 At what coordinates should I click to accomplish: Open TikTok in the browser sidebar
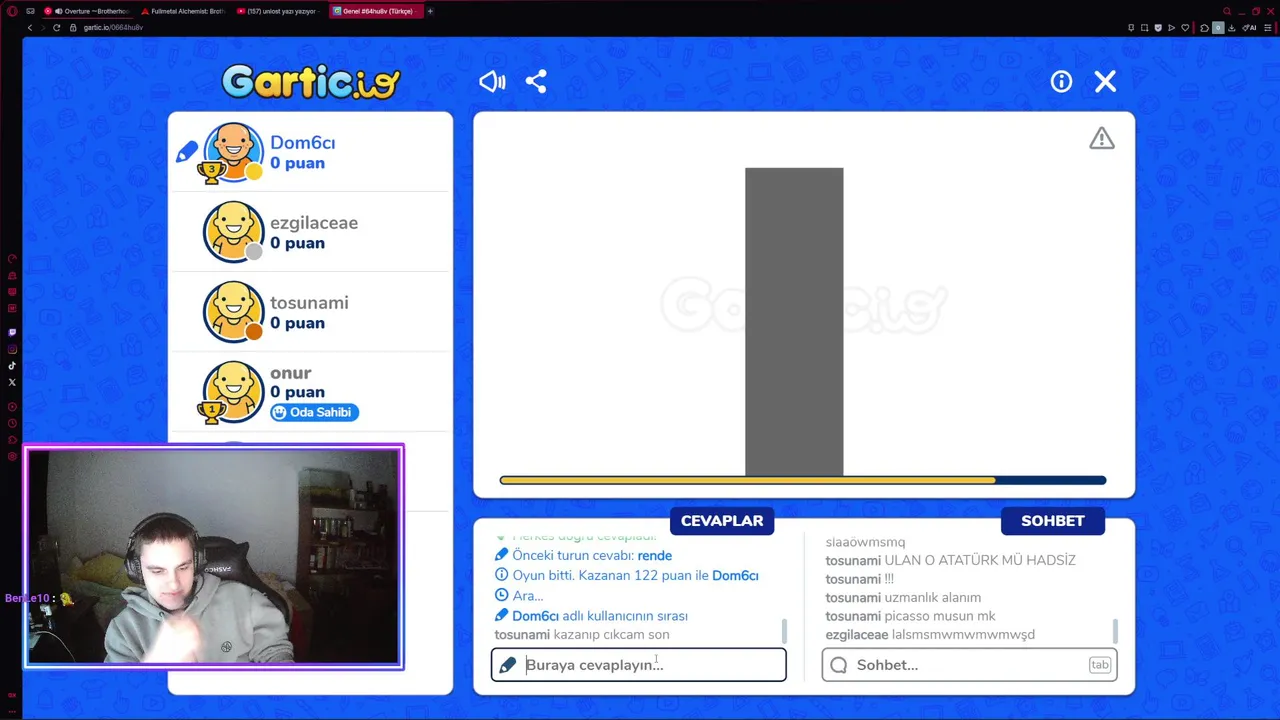(12, 366)
